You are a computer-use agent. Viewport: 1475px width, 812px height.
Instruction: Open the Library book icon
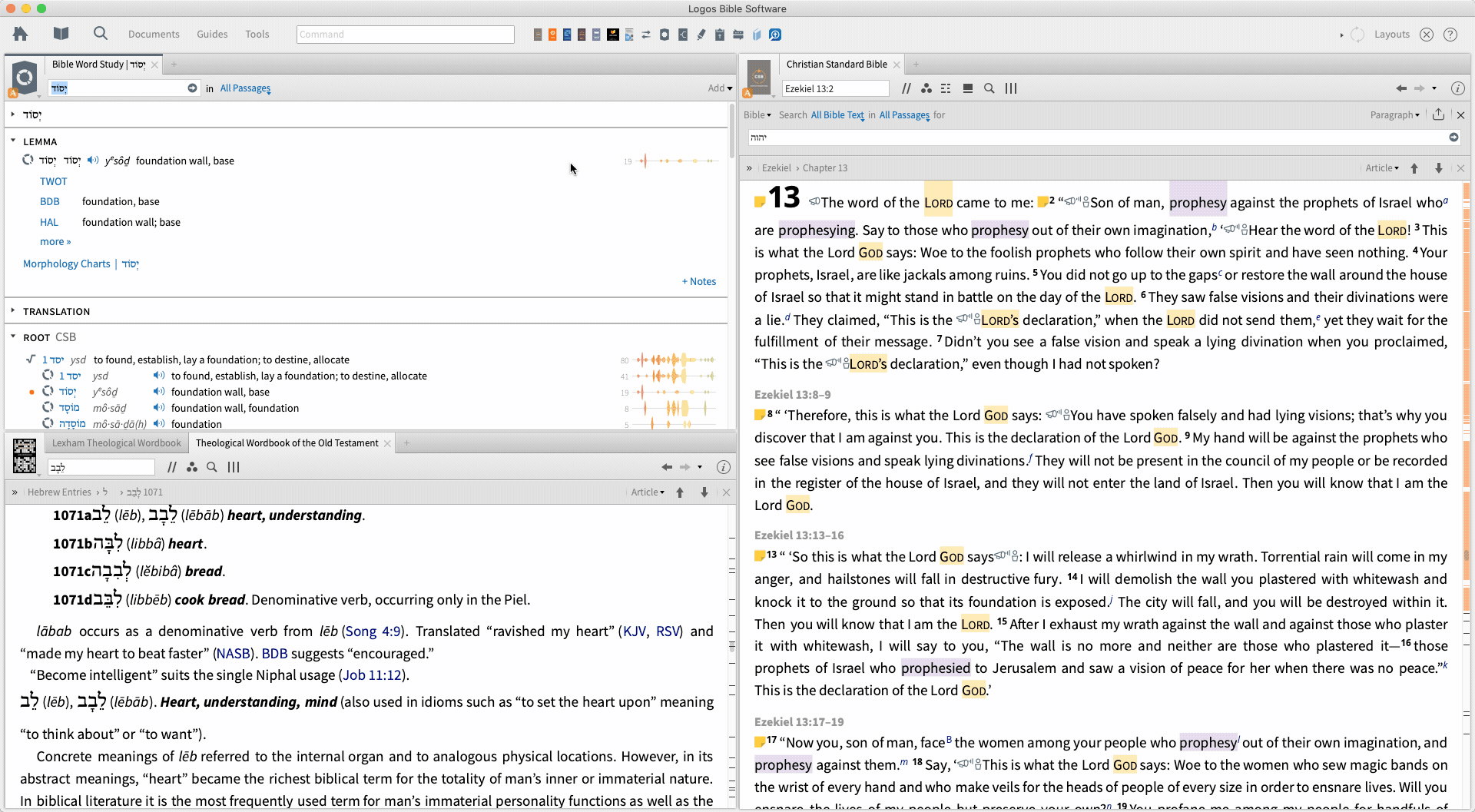[61, 34]
